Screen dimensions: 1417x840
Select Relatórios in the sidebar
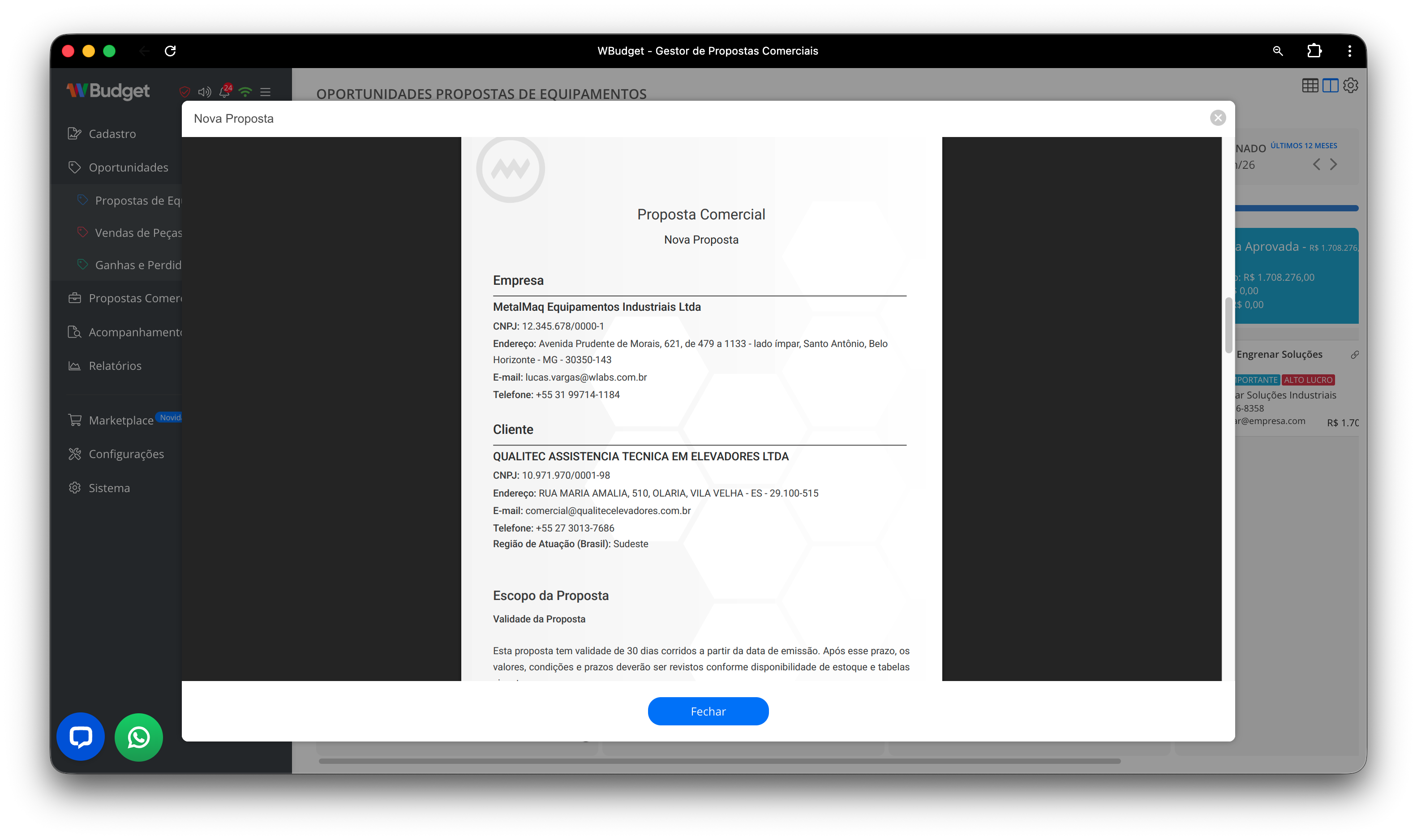(114, 365)
